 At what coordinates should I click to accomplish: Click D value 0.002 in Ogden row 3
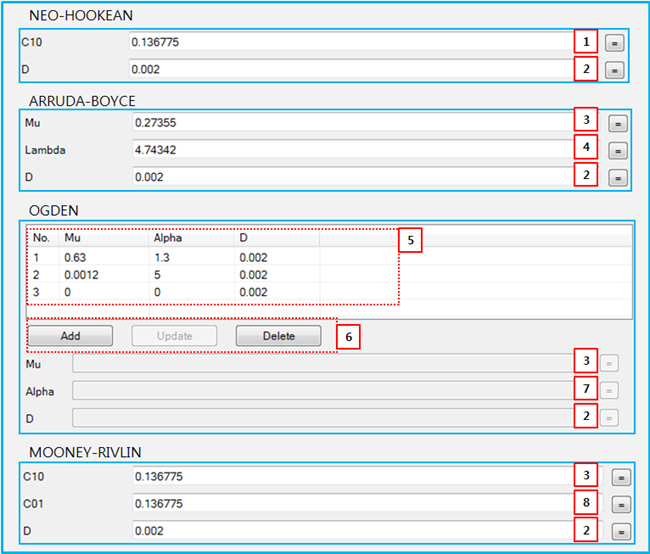click(253, 292)
